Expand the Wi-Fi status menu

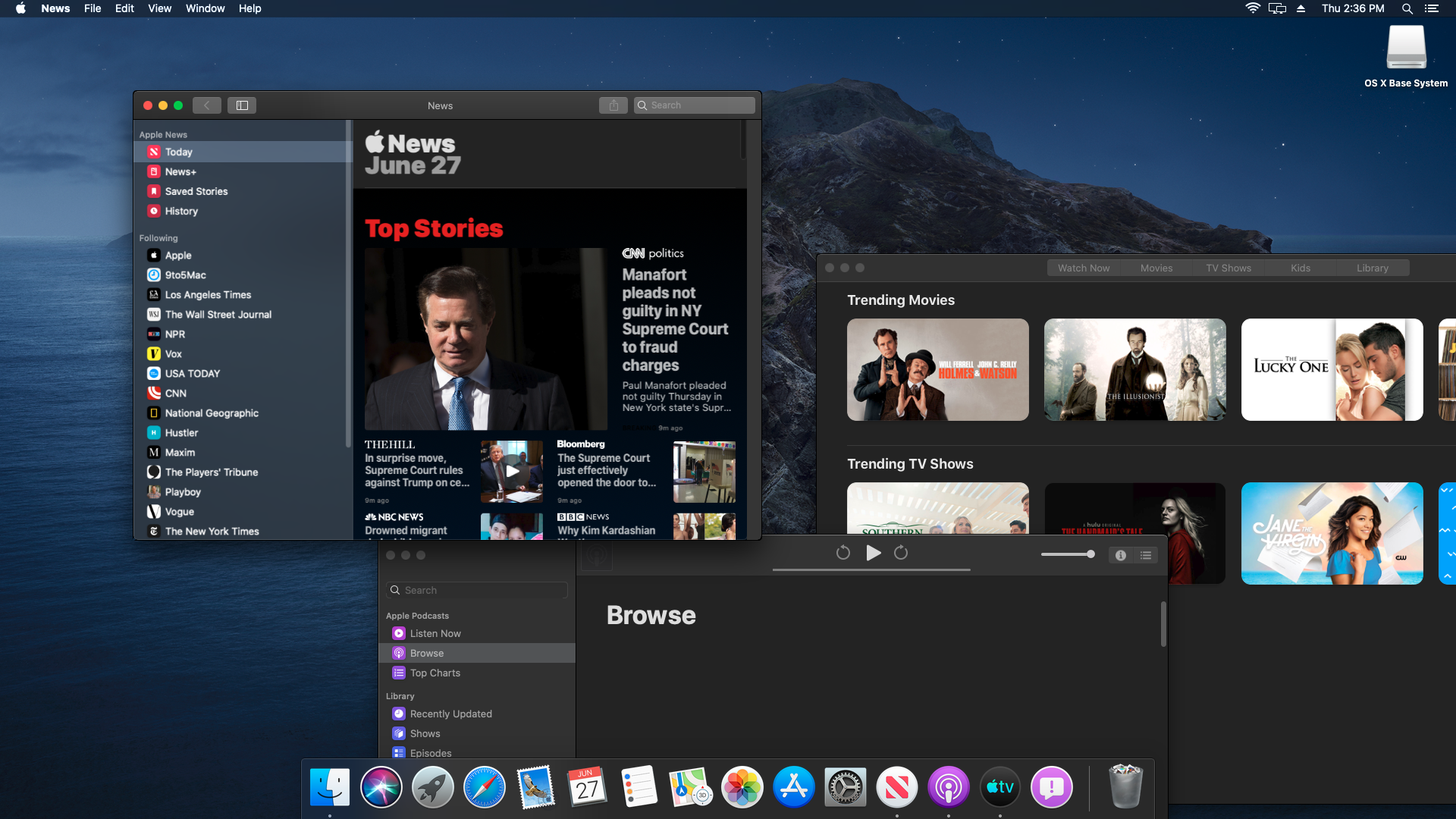pyautogui.click(x=1253, y=8)
